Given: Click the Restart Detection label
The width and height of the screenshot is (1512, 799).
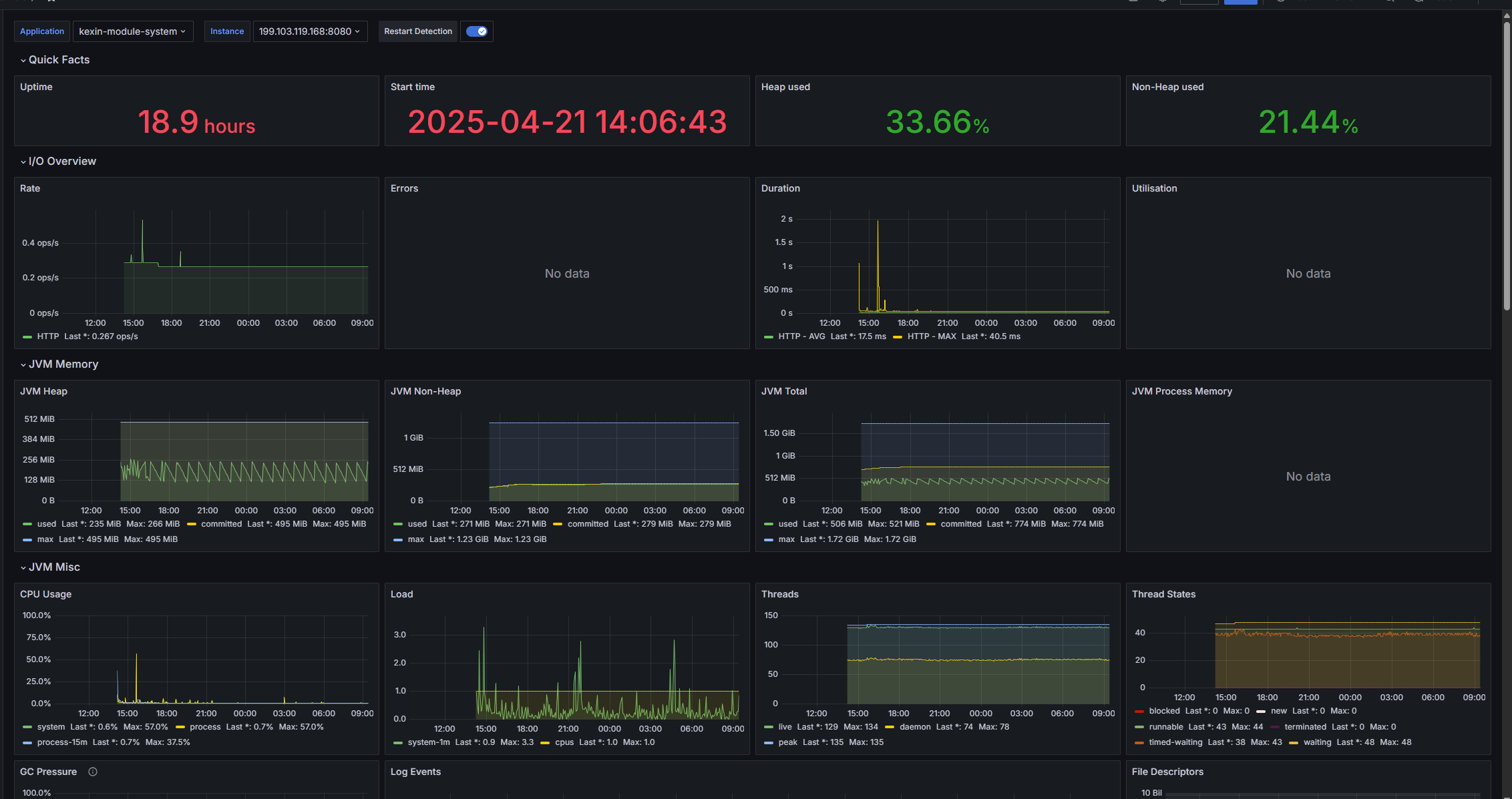Looking at the screenshot, I should [418, 31].
